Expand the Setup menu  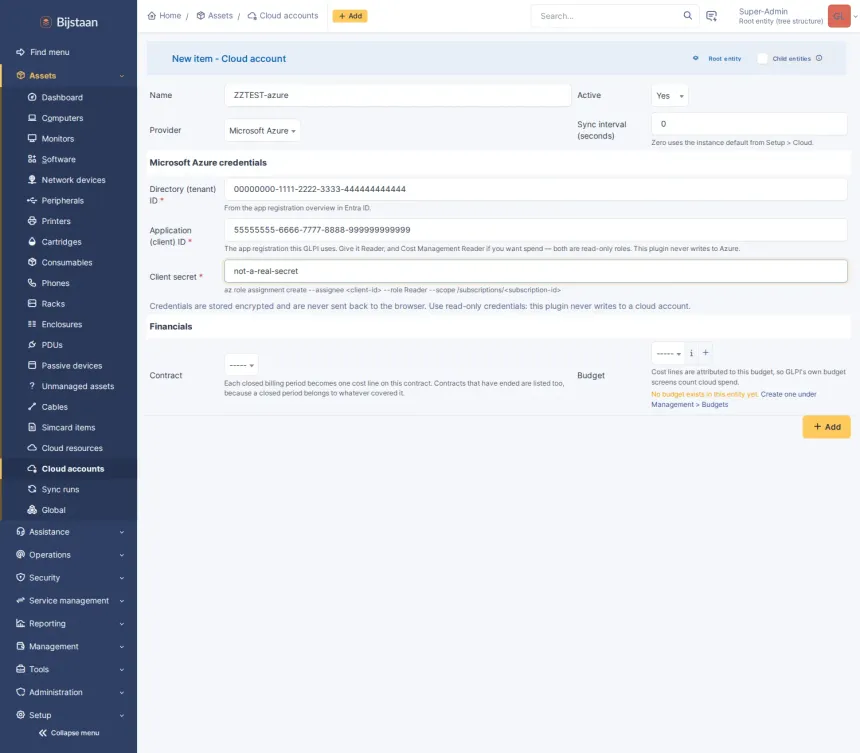click(69, 715)
